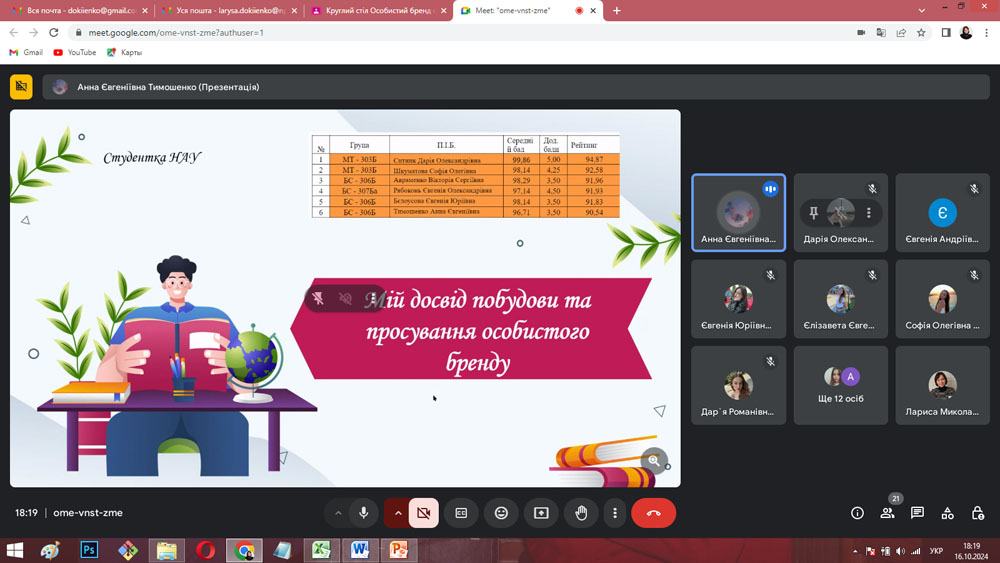Open the chat with everyone panel

point(917,513)
